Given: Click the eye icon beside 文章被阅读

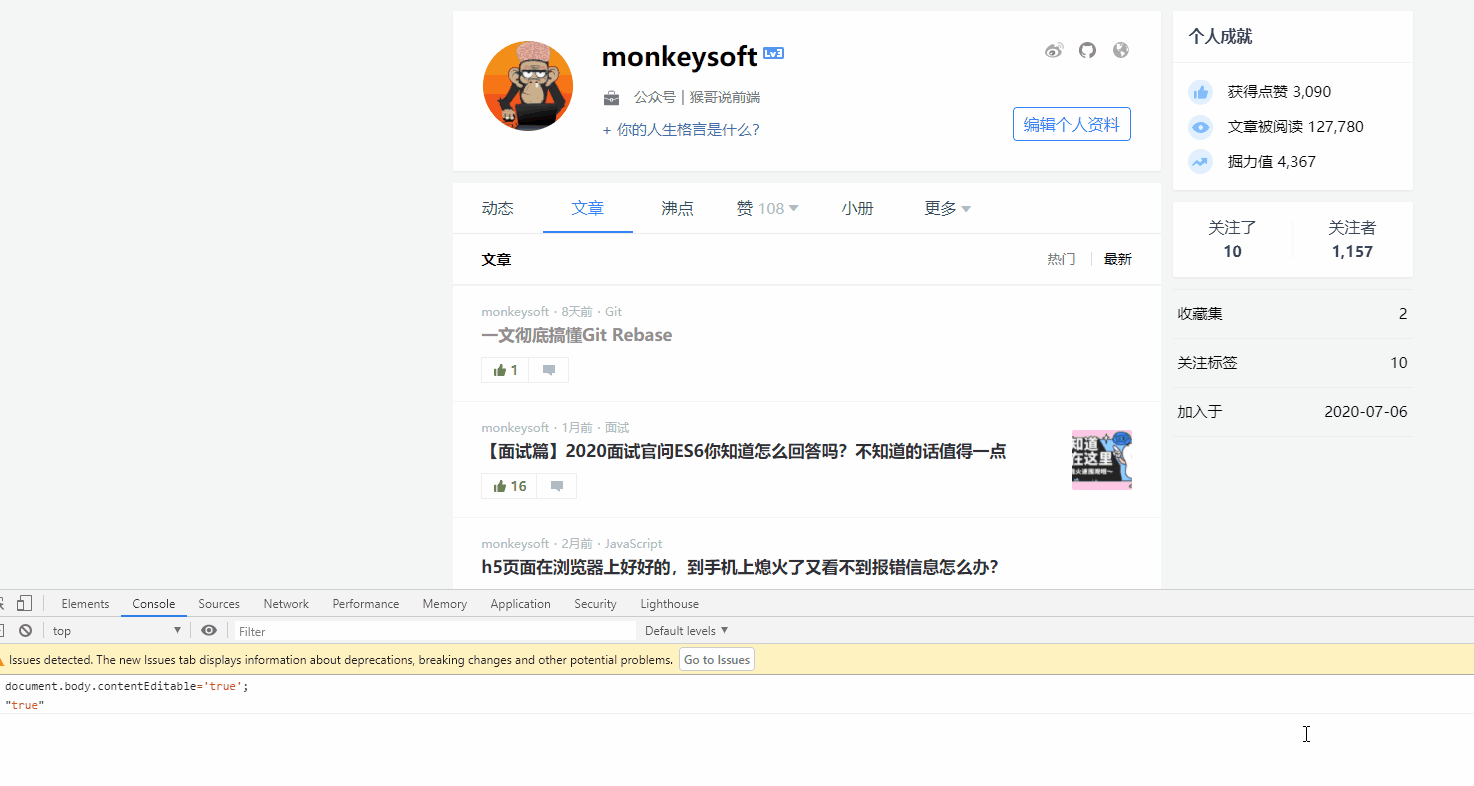Looking at the screenshot, I should pos(1200,127).
